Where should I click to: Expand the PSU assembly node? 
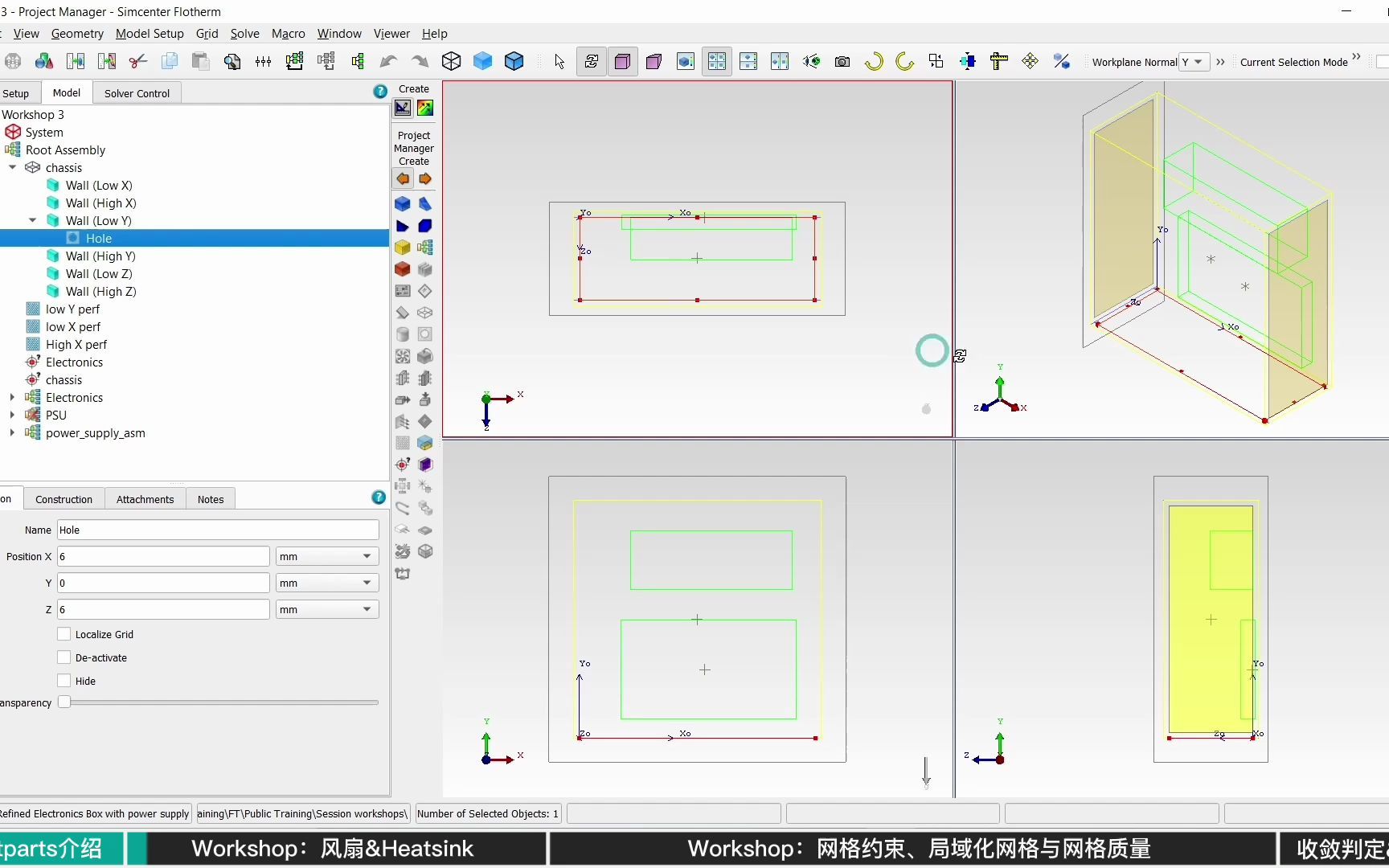(x=12, y=415)
